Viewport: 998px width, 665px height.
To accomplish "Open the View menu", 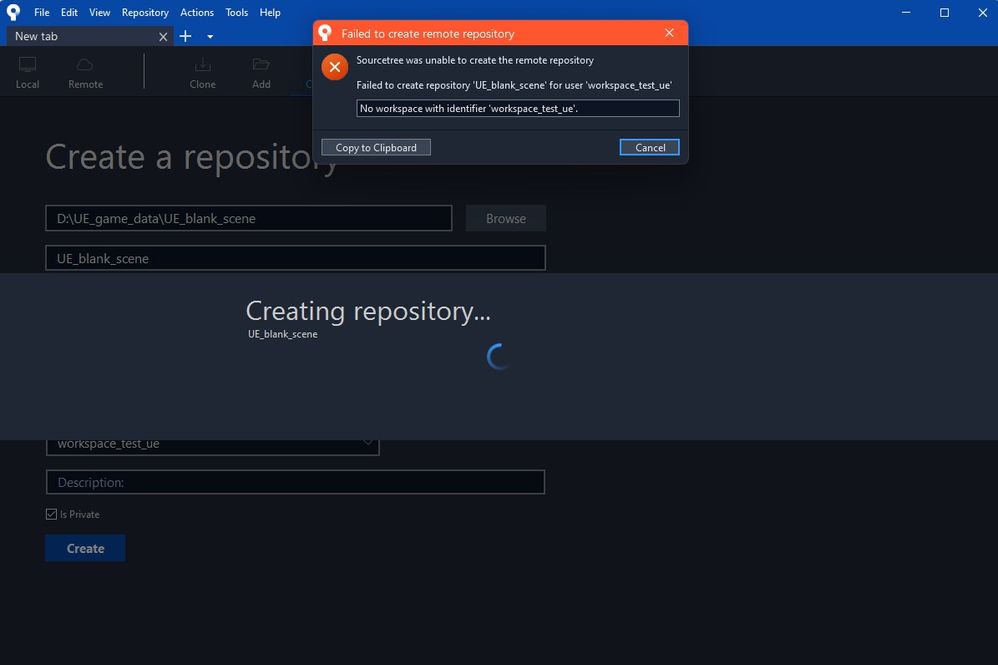I will click(x=99, y=12).
